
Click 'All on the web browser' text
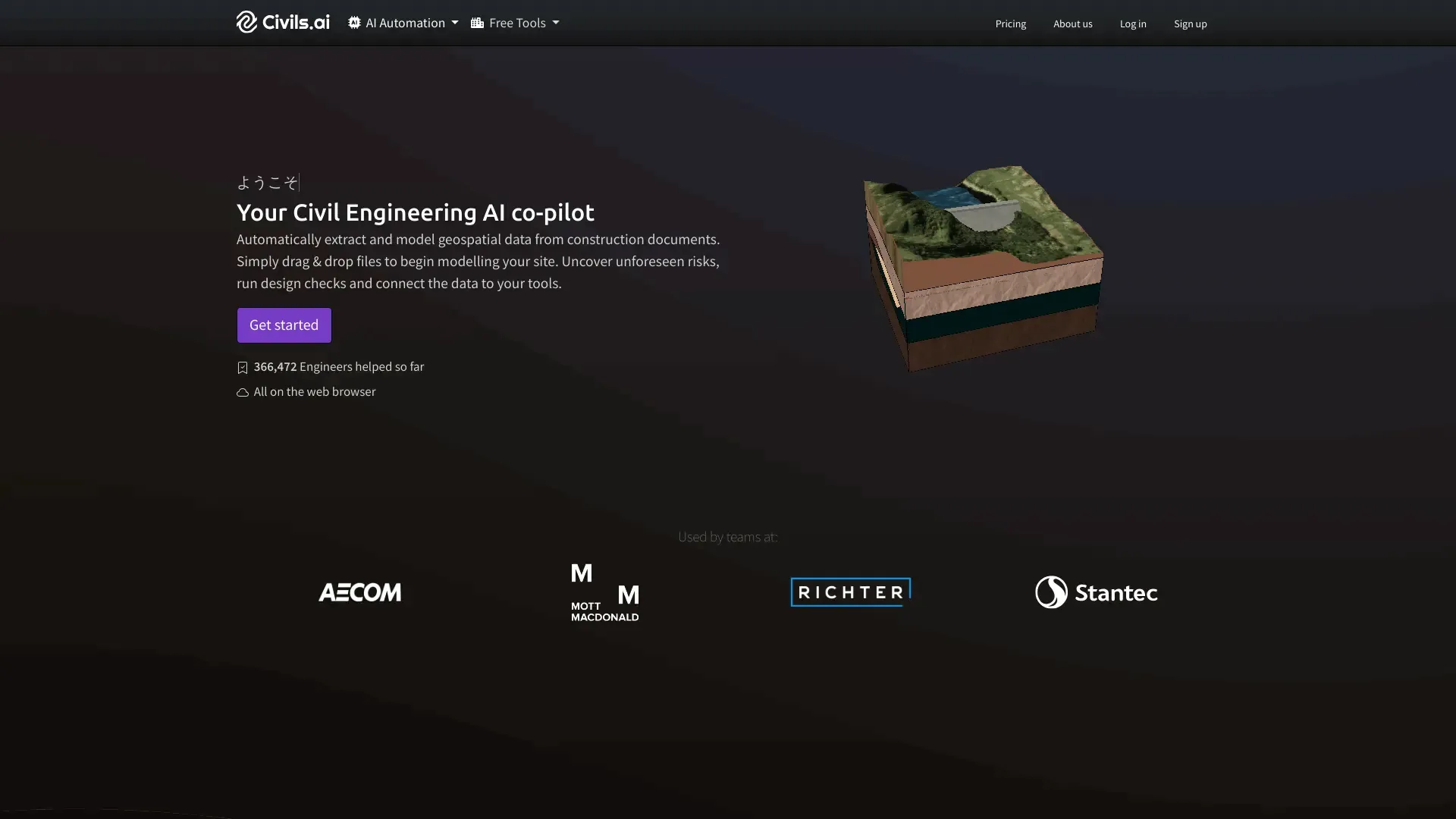315,392
